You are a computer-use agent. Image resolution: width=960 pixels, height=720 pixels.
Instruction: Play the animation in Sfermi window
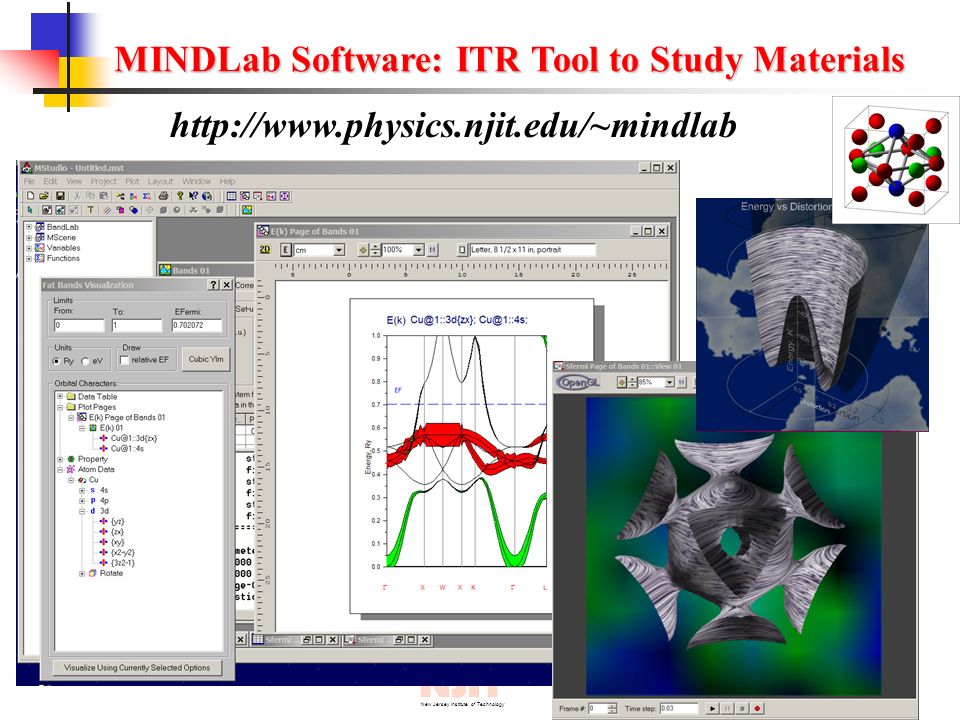[712, 708]
